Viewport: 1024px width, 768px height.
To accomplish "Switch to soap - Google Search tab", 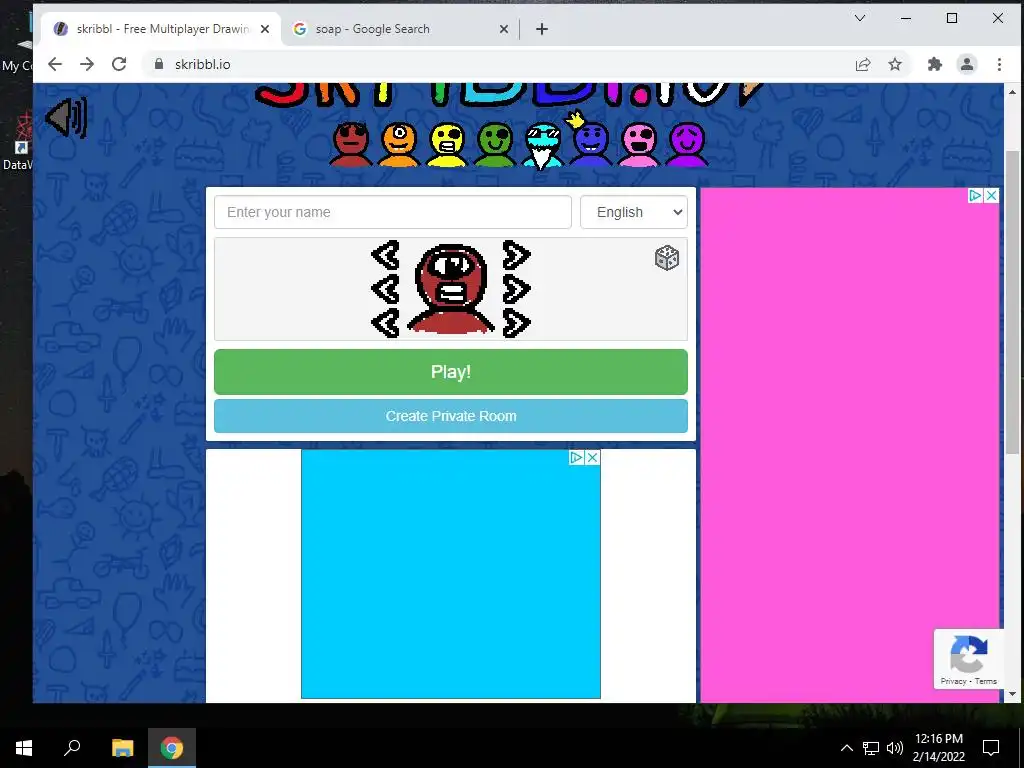I will point(400,29).
